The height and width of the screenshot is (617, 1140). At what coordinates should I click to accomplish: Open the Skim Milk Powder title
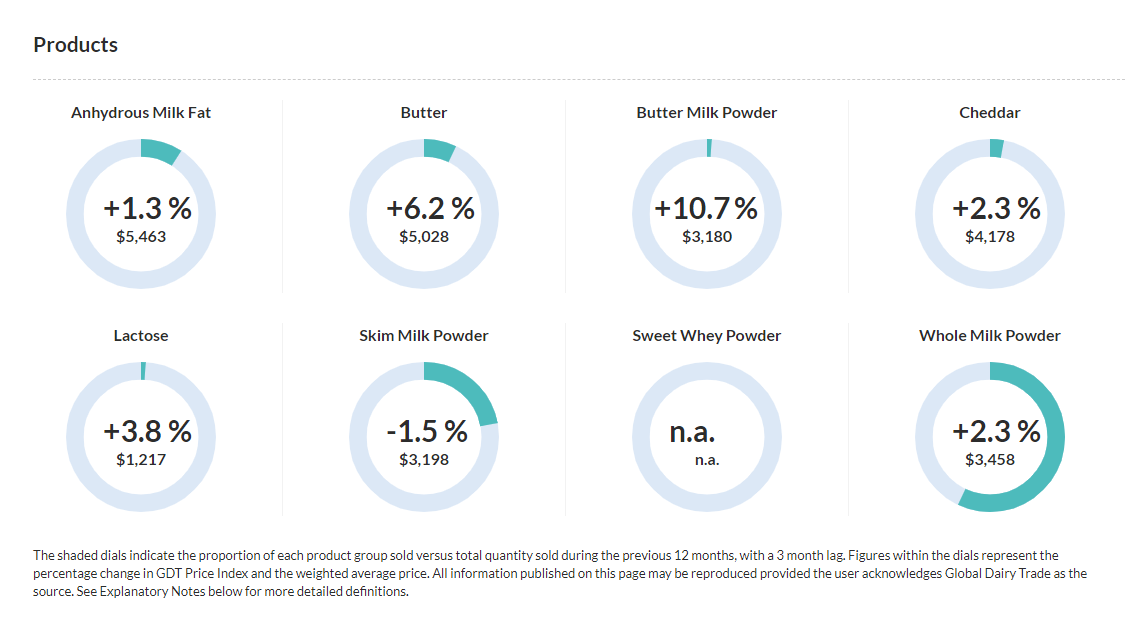(x=424, y=336)
